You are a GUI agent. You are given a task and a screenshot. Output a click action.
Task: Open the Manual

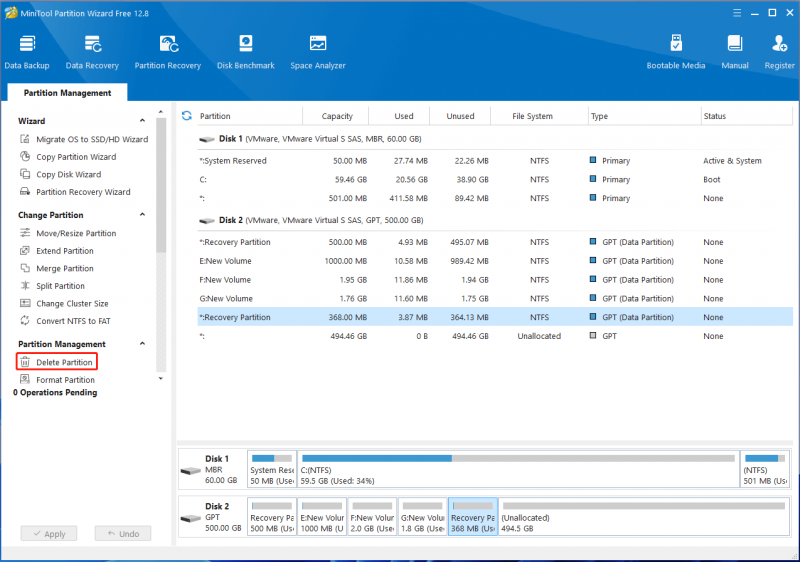735,52
